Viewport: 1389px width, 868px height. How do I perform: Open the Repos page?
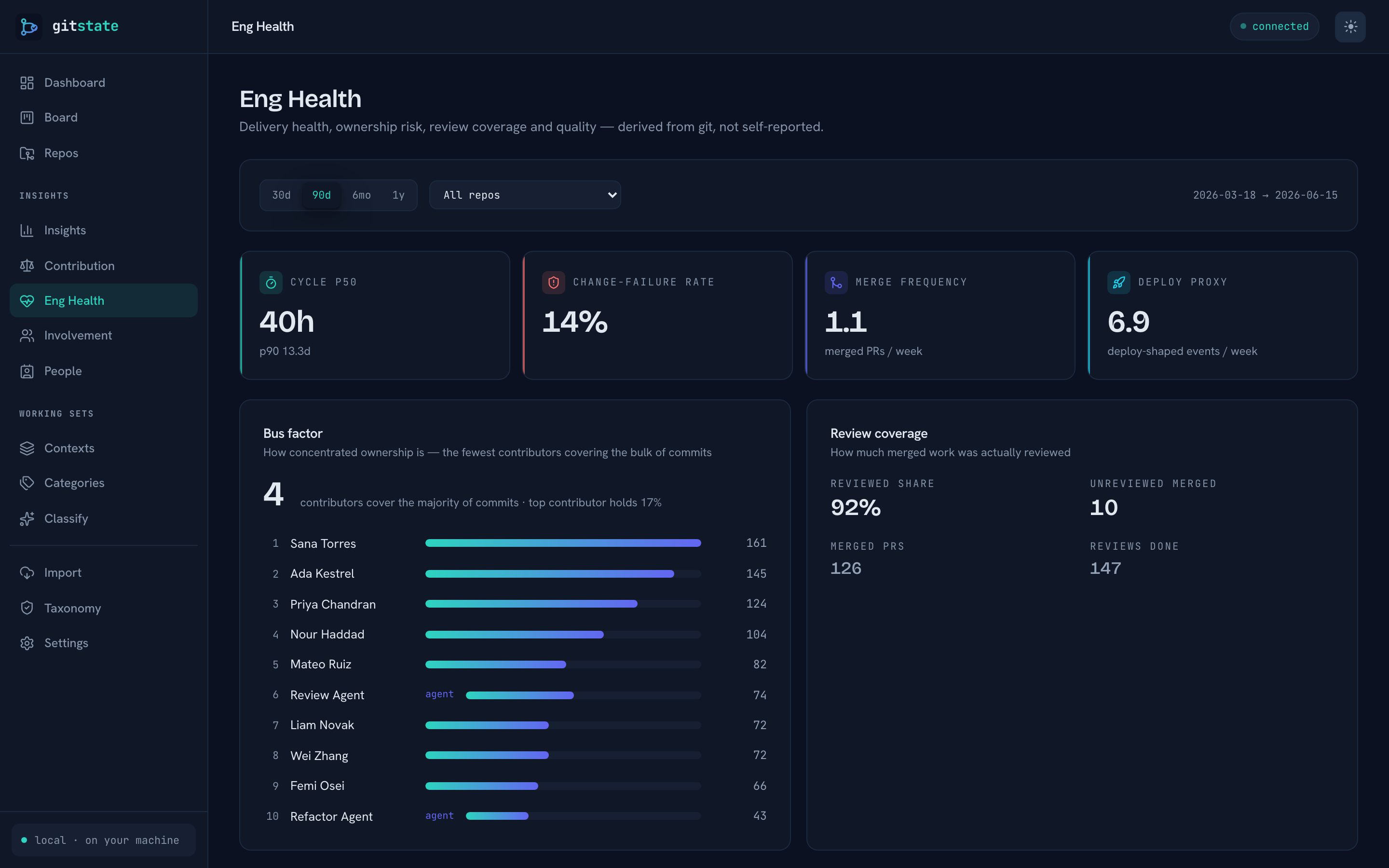104,153
